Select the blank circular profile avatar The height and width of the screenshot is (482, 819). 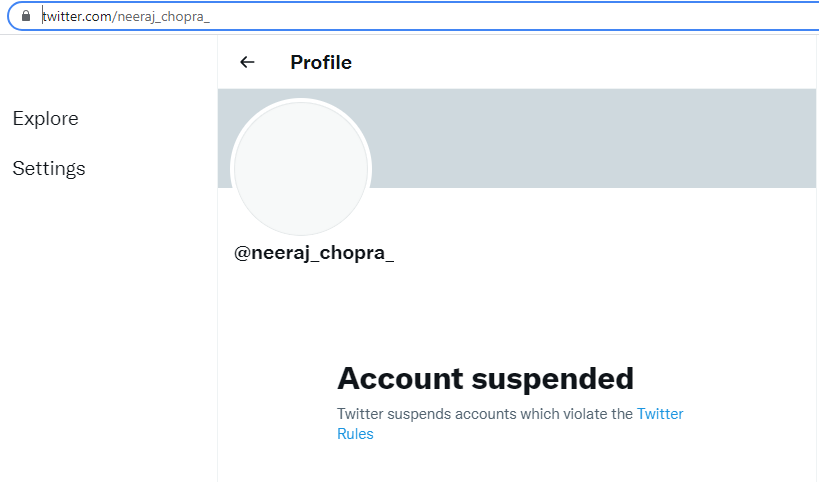pyautogui.click(x=301, y=168)
